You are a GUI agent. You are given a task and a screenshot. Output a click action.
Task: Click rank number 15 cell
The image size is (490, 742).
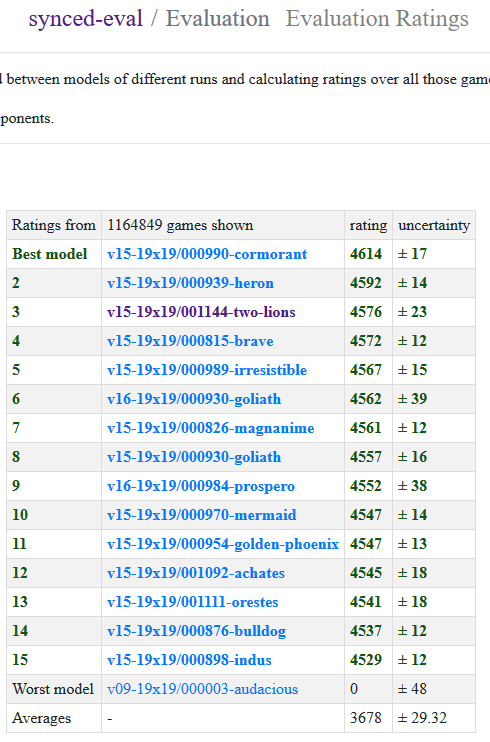(54, 660)
